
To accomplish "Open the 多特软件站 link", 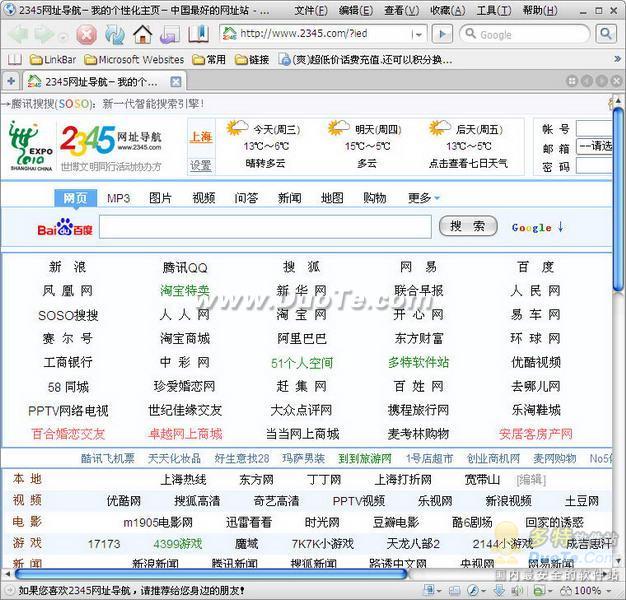I will pyautogui.click(x=419, y=362).
